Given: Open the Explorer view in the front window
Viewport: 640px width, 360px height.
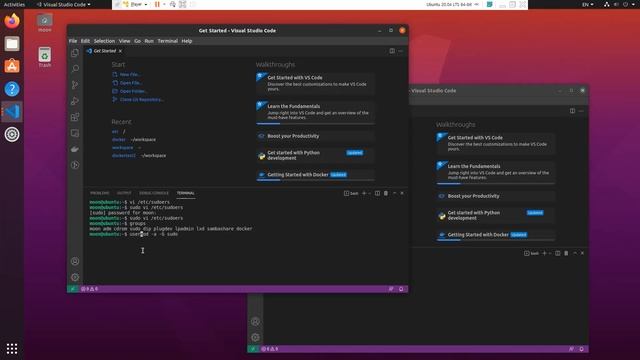Looking at the screenshot, I should pos(75,53).
